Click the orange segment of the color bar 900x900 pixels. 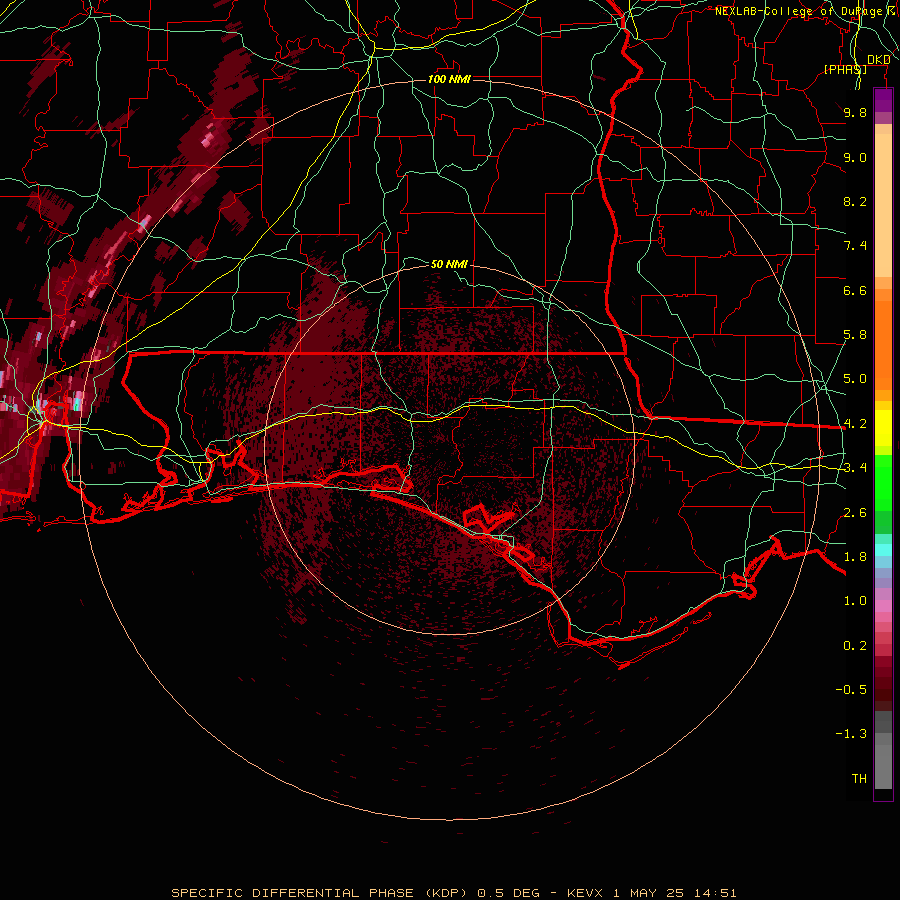(883, 344)
